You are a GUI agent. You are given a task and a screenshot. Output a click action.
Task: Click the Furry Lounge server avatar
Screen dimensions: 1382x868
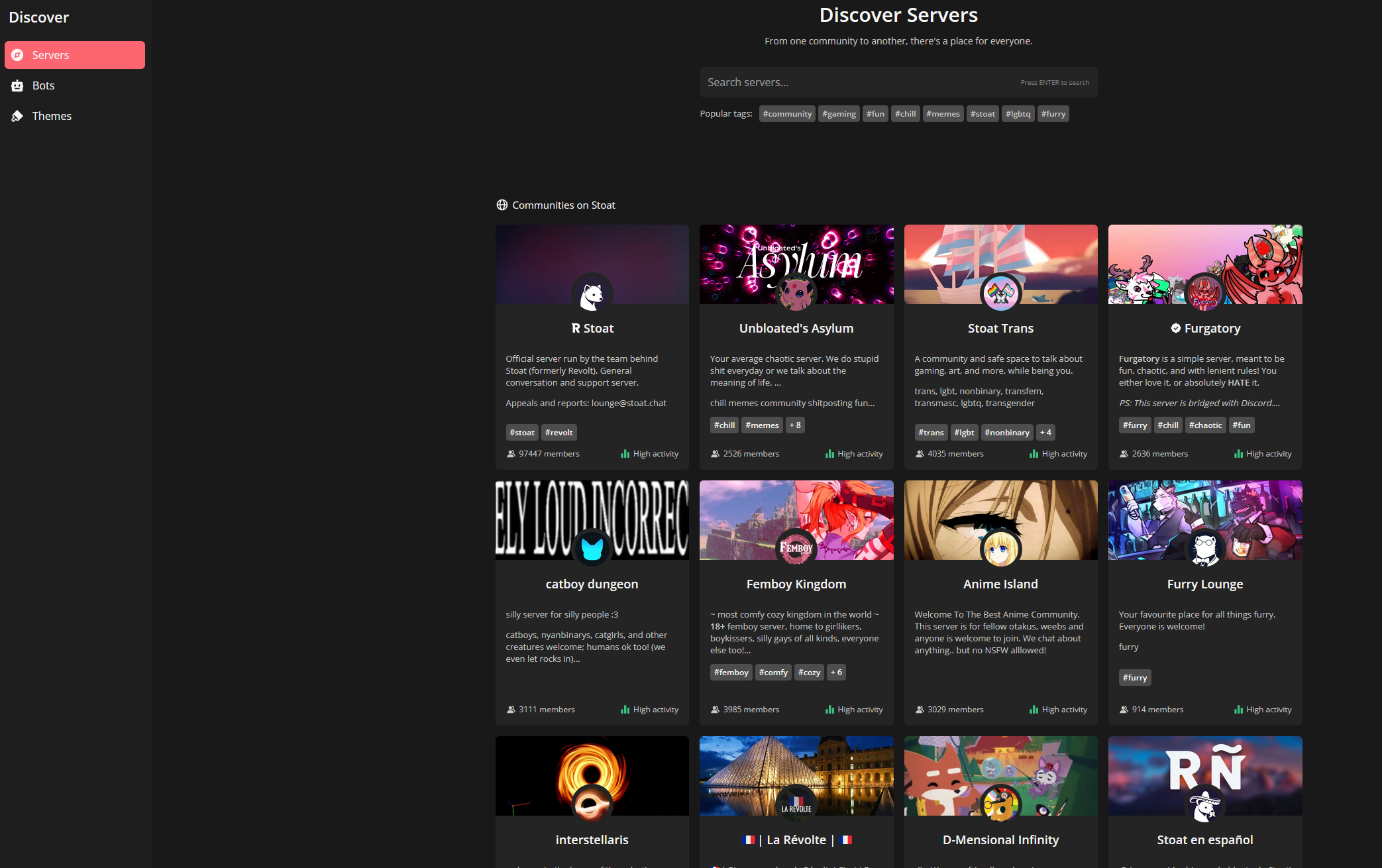pyautogui.click(x=1204, y=549)
